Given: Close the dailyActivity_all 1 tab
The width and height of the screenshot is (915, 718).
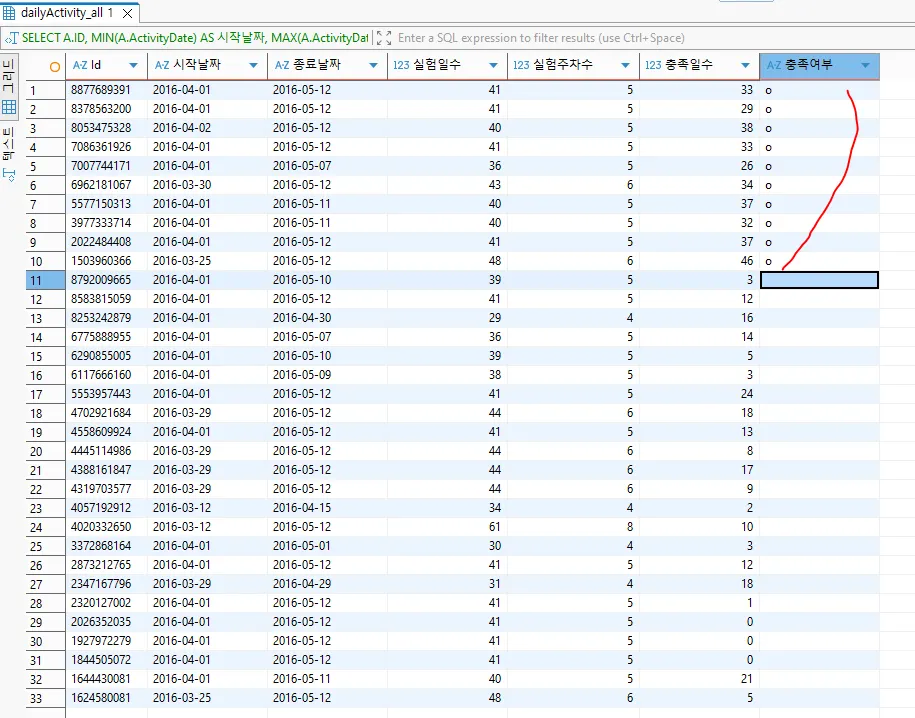Looking at the screenshot, I should (x=127, y=13).
